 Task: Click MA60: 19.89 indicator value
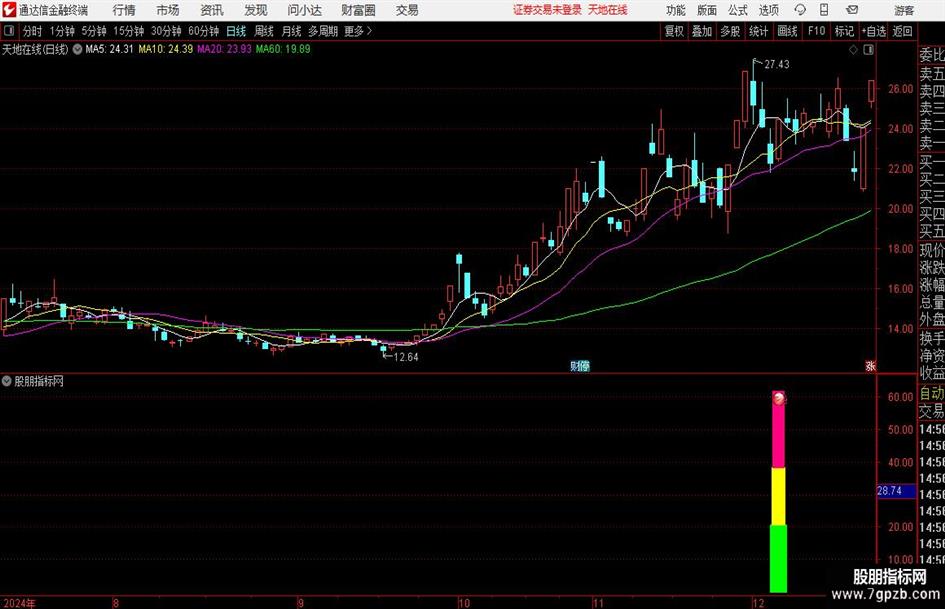tap(283, 49)
